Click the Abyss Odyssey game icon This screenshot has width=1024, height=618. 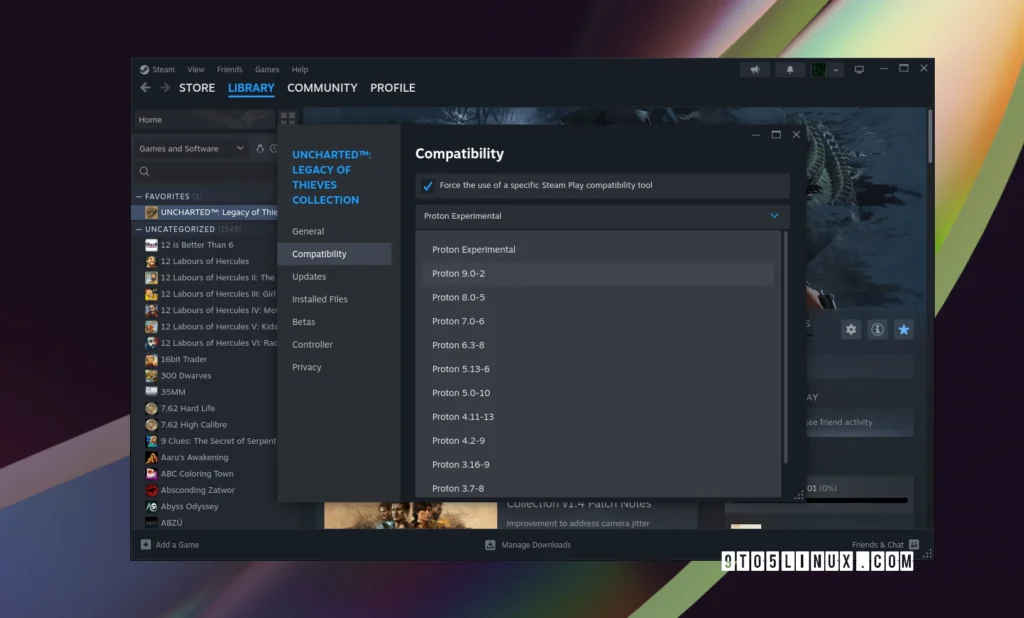(152, 506)
